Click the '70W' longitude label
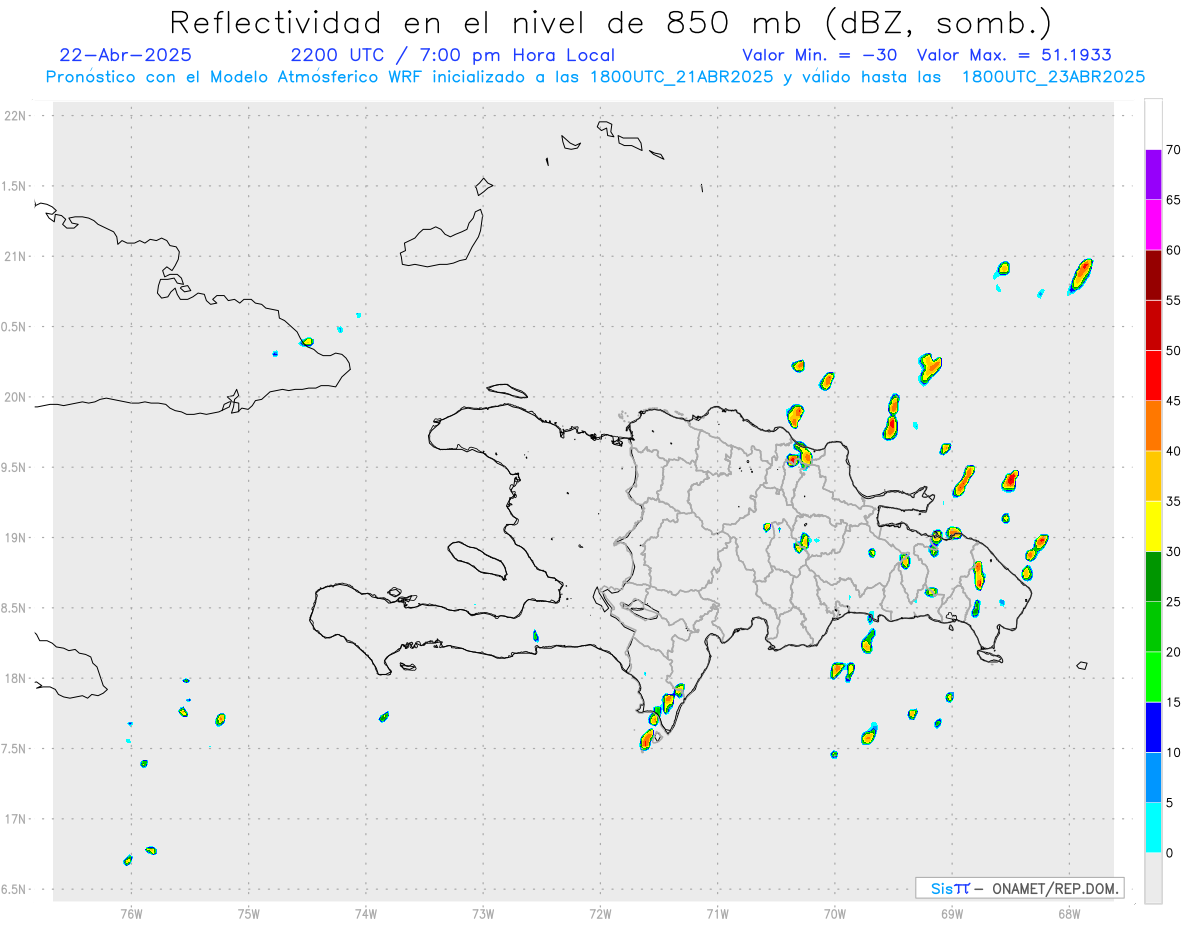The height and width of the screenshot is (927, 1200). [x=835, y=914]
